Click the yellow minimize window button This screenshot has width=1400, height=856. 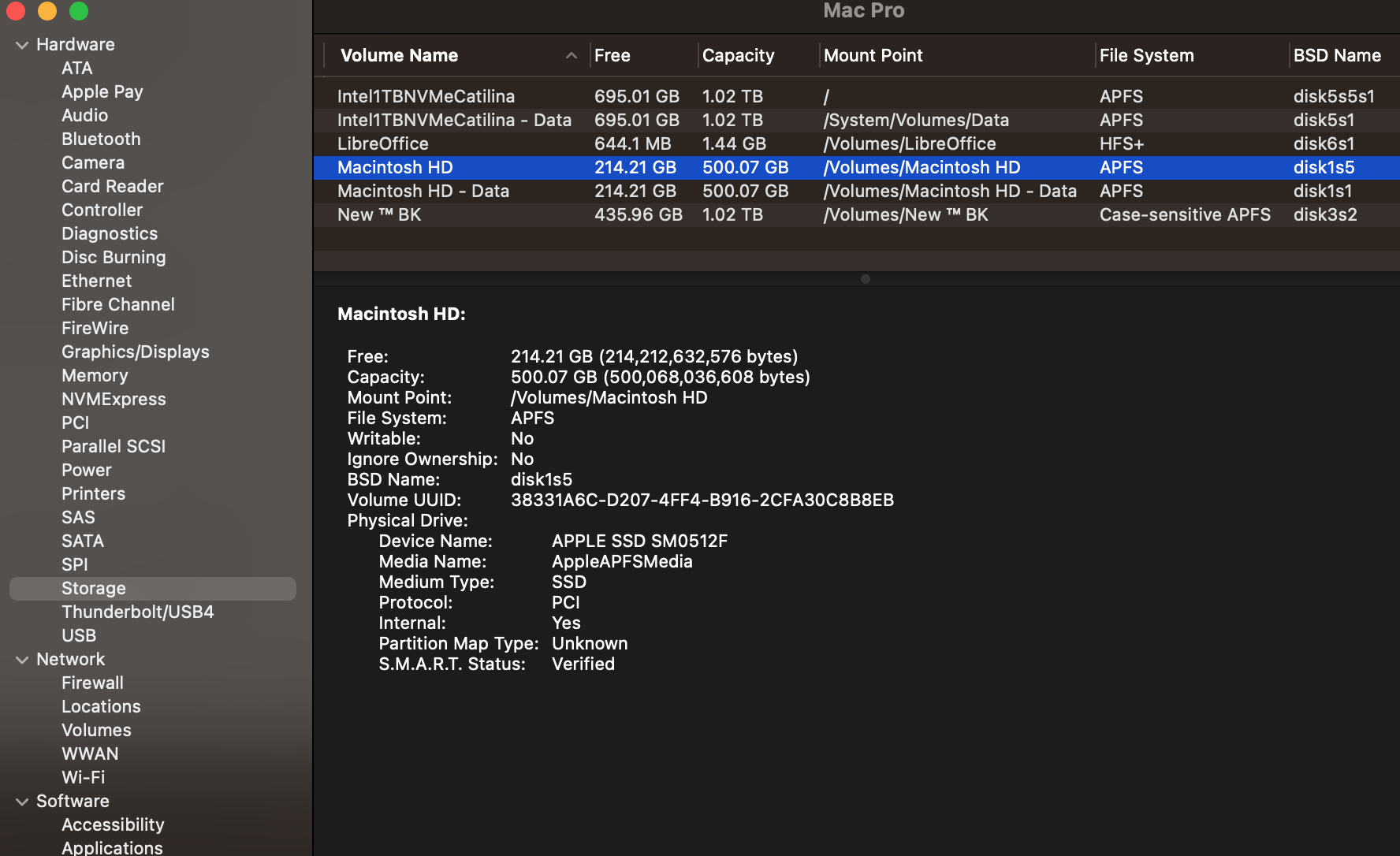[x=47, y=11]
